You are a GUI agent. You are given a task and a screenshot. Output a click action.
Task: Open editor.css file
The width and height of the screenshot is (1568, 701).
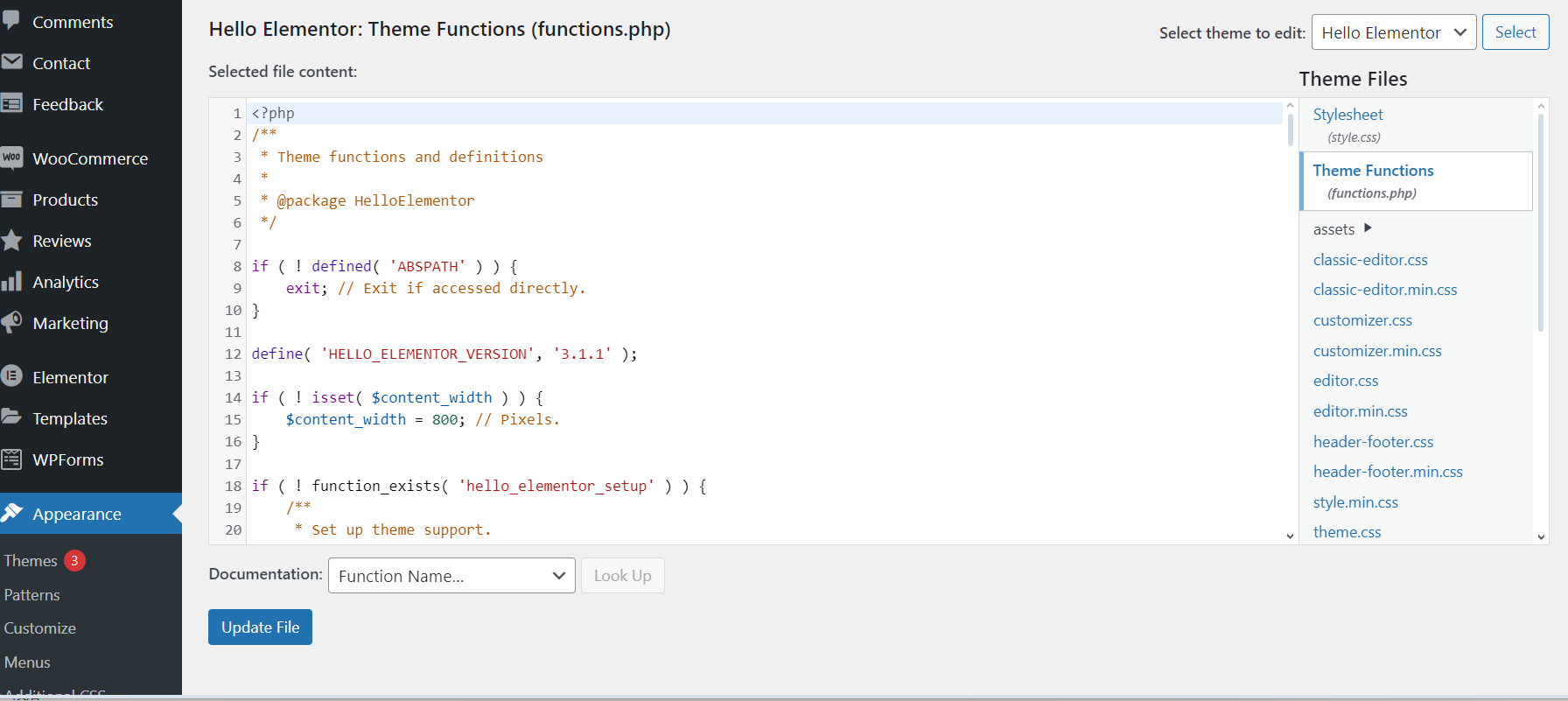(1346, 381)
